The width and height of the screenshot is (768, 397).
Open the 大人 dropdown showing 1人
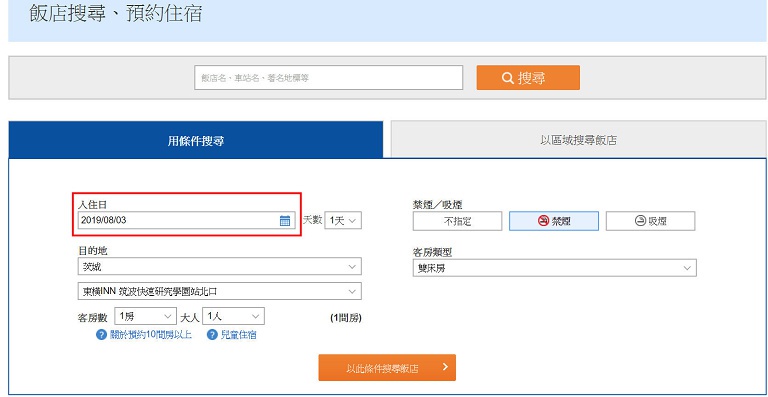coord(234,316)
